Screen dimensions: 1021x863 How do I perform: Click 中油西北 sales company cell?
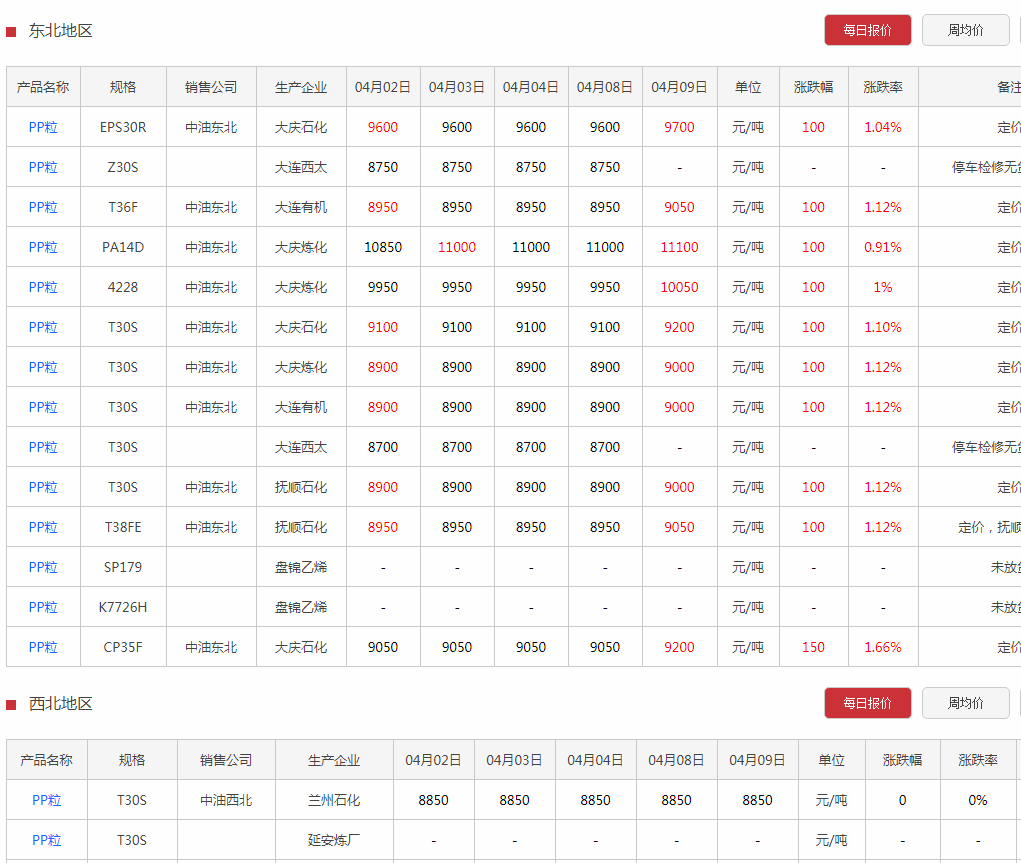226,800
